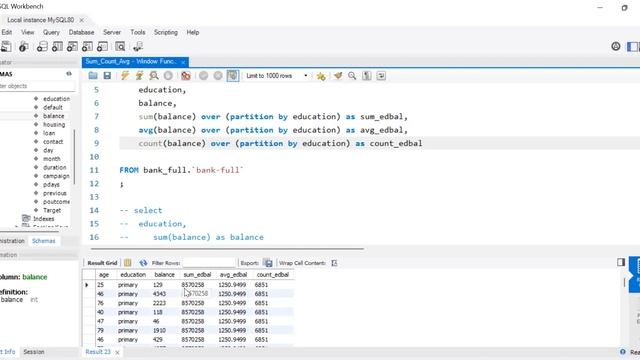Stop the query being executed
This screenshot has width=640, height=360.
(x=168, y=76)
